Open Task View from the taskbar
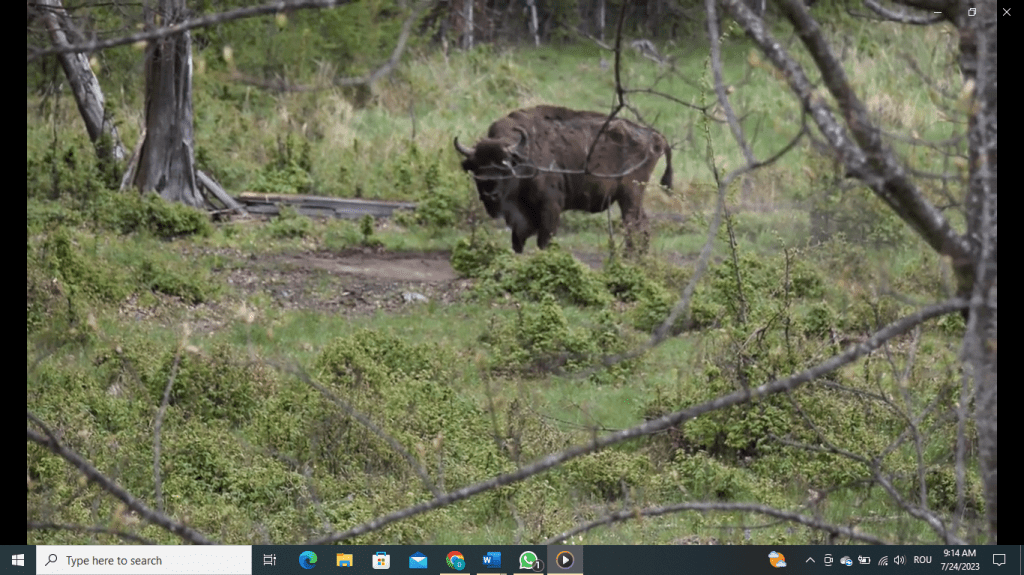The width and height of the screenshot is (1024, 575). pos(270,560)
